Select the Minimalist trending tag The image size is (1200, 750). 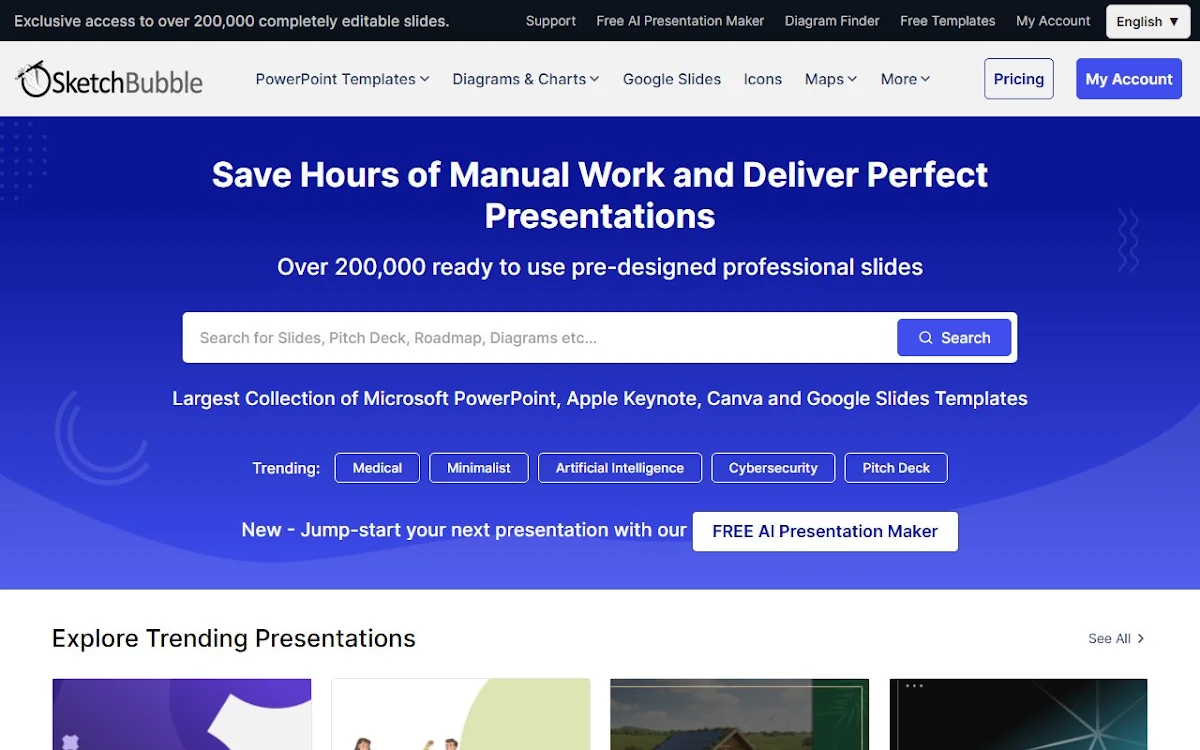pos(479,468)
